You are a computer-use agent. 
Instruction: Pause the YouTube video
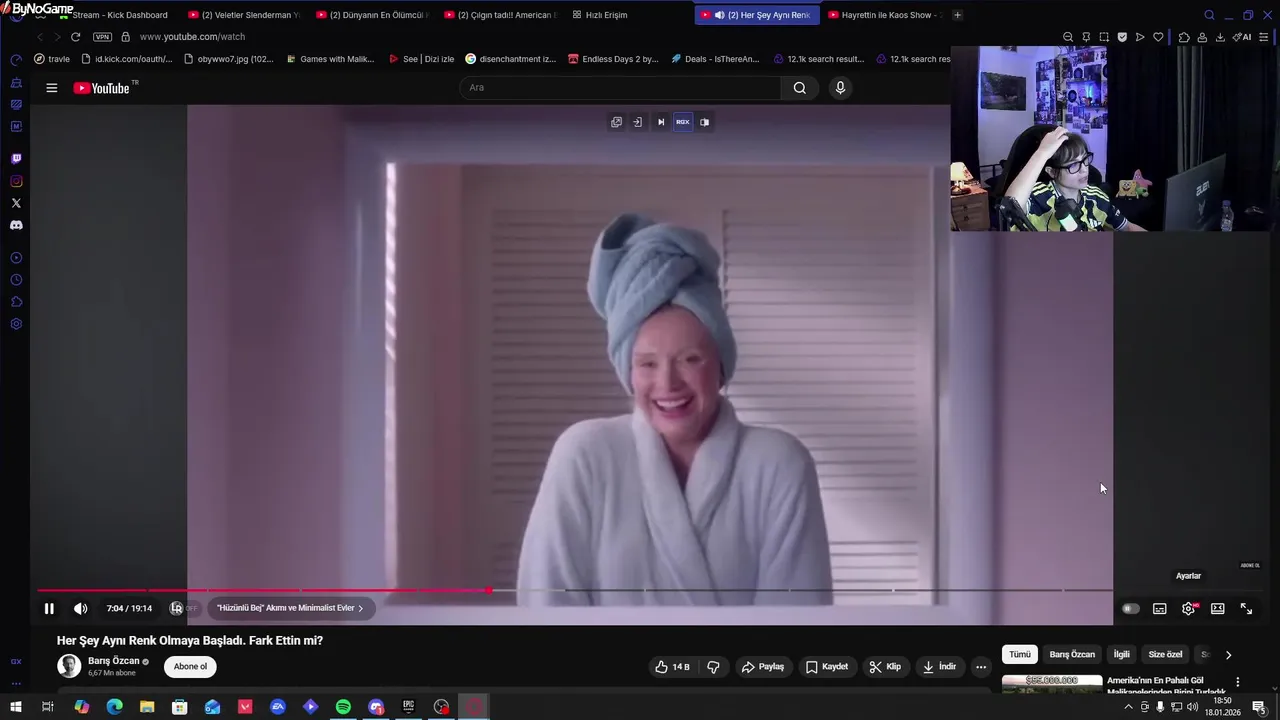click(x=49, y=608)
